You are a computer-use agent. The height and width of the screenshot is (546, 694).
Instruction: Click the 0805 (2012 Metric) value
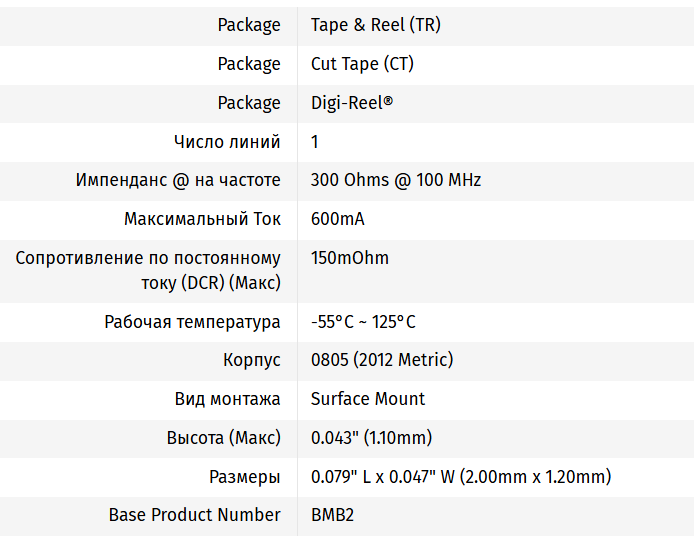[x=382, y=360]
